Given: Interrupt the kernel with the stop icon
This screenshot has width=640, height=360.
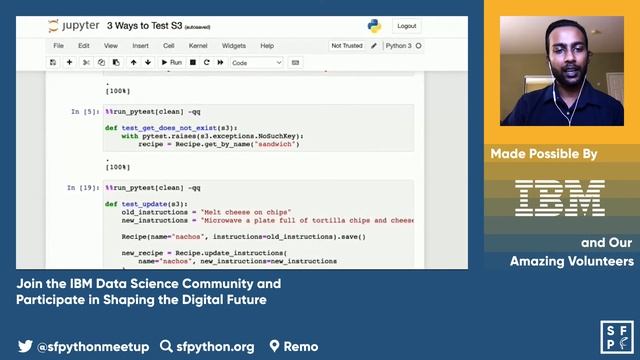Looking at the screenshot, I should pos(193,62).
